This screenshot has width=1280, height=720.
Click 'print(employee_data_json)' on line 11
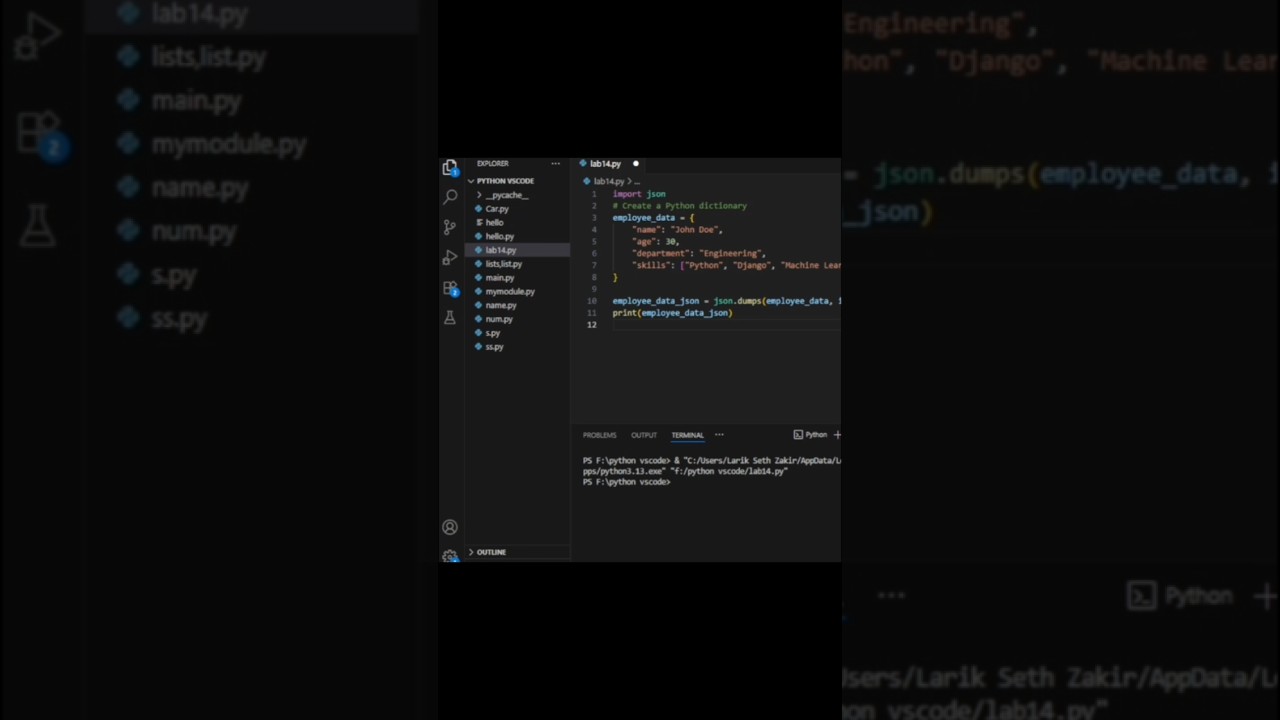point(672,313)
